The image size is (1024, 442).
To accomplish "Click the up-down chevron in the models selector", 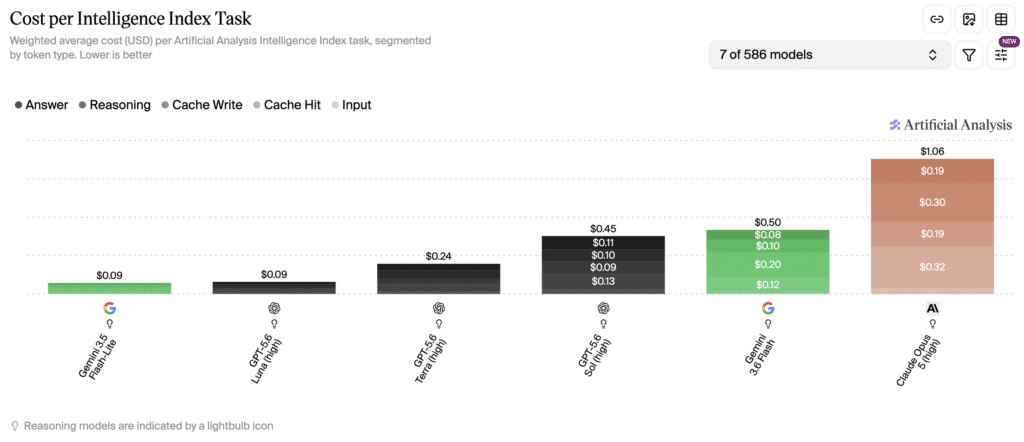I will [933, 55].
